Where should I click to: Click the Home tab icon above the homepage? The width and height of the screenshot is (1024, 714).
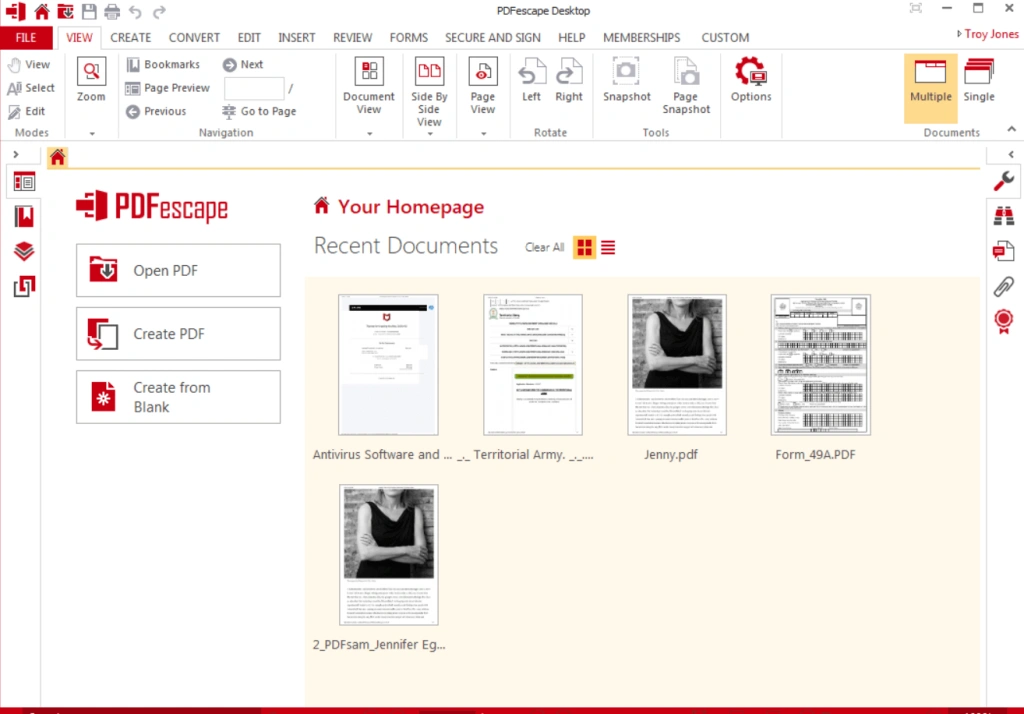pyautogui.click(x=57, y=157)
